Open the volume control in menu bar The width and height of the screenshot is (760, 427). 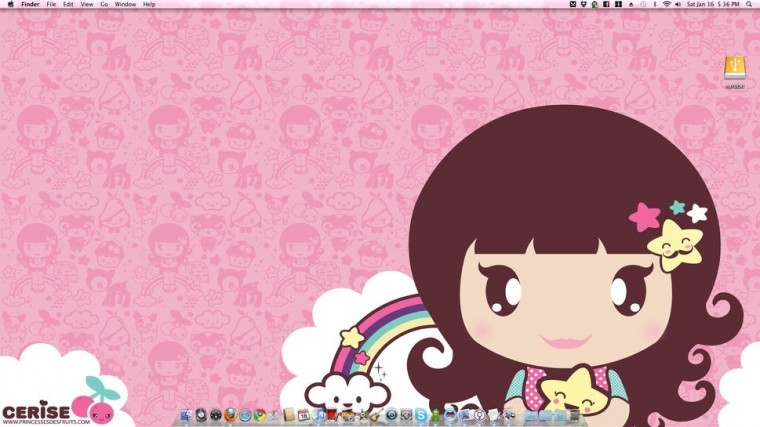click(678, 4)
